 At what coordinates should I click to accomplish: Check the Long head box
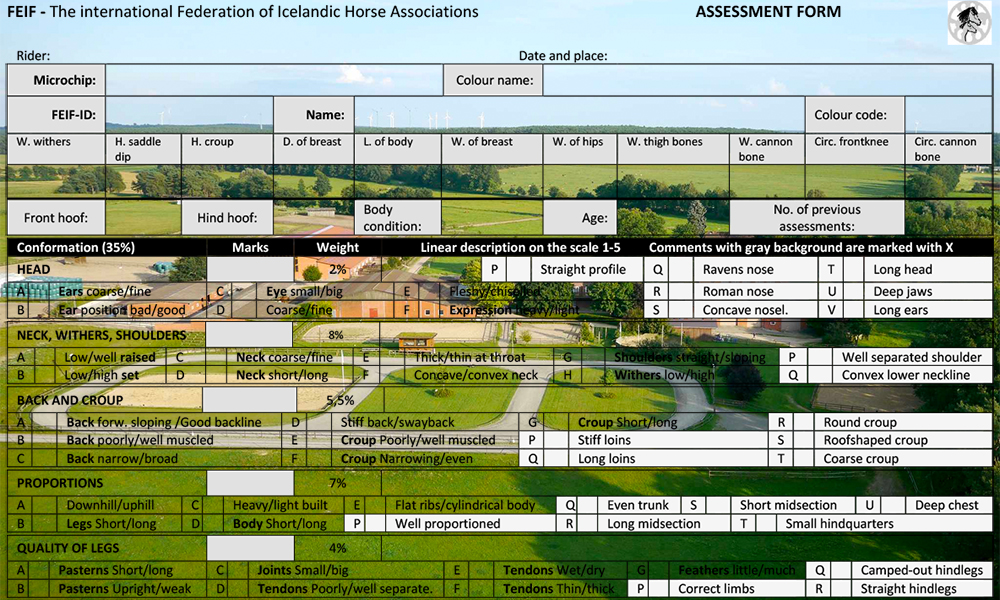click(x=854, y=270)
